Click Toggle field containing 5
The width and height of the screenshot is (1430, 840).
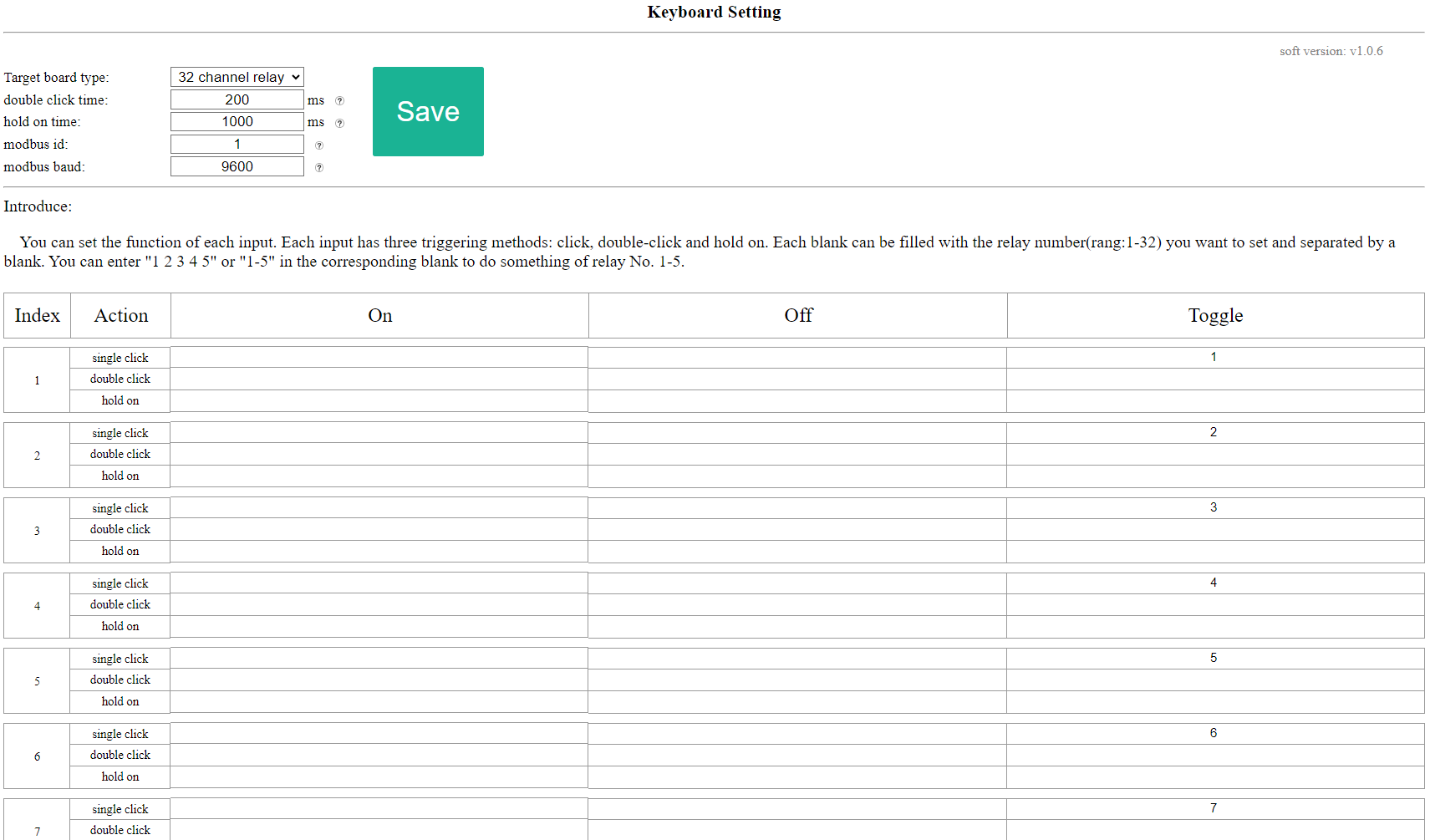click(1214, 659)
